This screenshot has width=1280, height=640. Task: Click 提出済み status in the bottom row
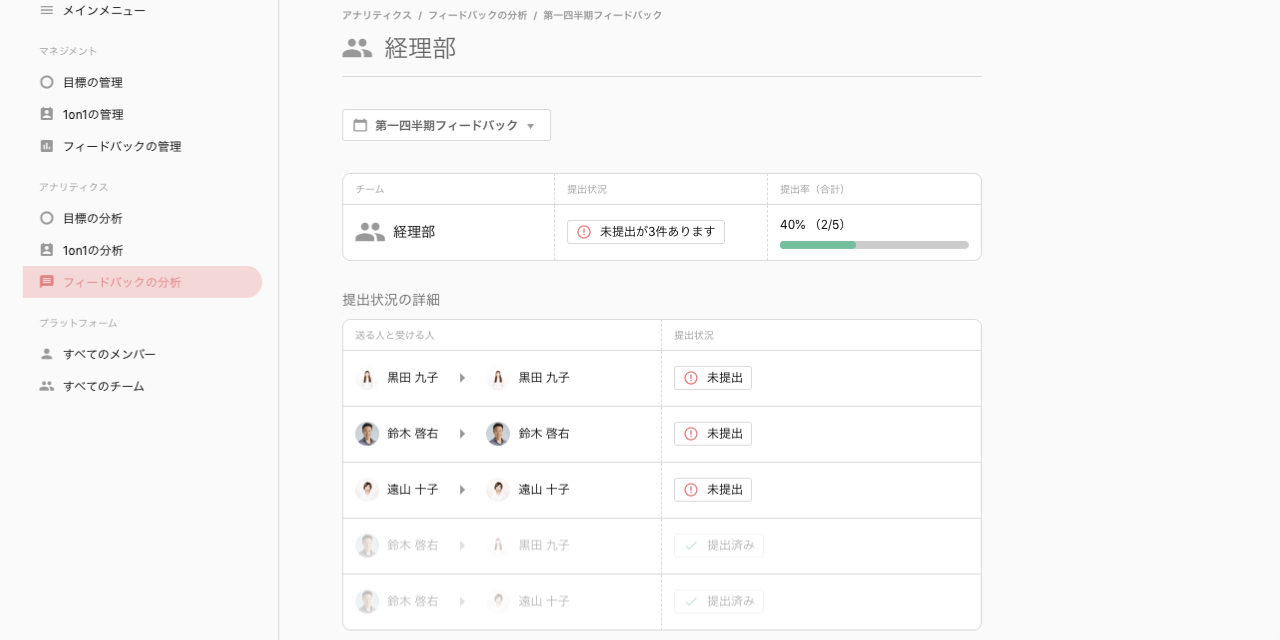pos(719,601)
